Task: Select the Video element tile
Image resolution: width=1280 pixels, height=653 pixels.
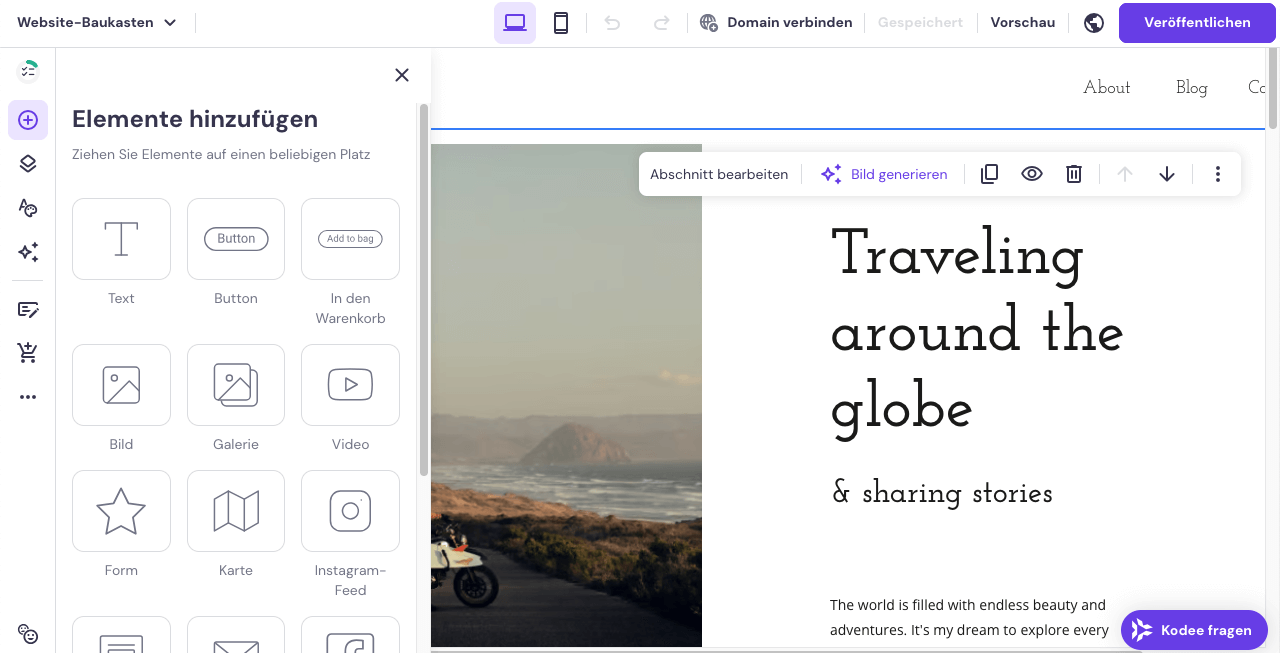Action: point(350,385)
